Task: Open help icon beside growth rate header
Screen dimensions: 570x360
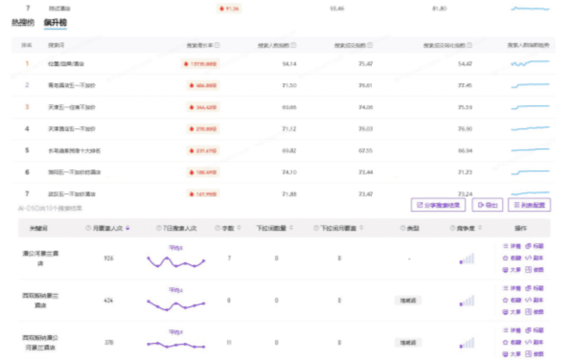Action: tap(217, 45)
